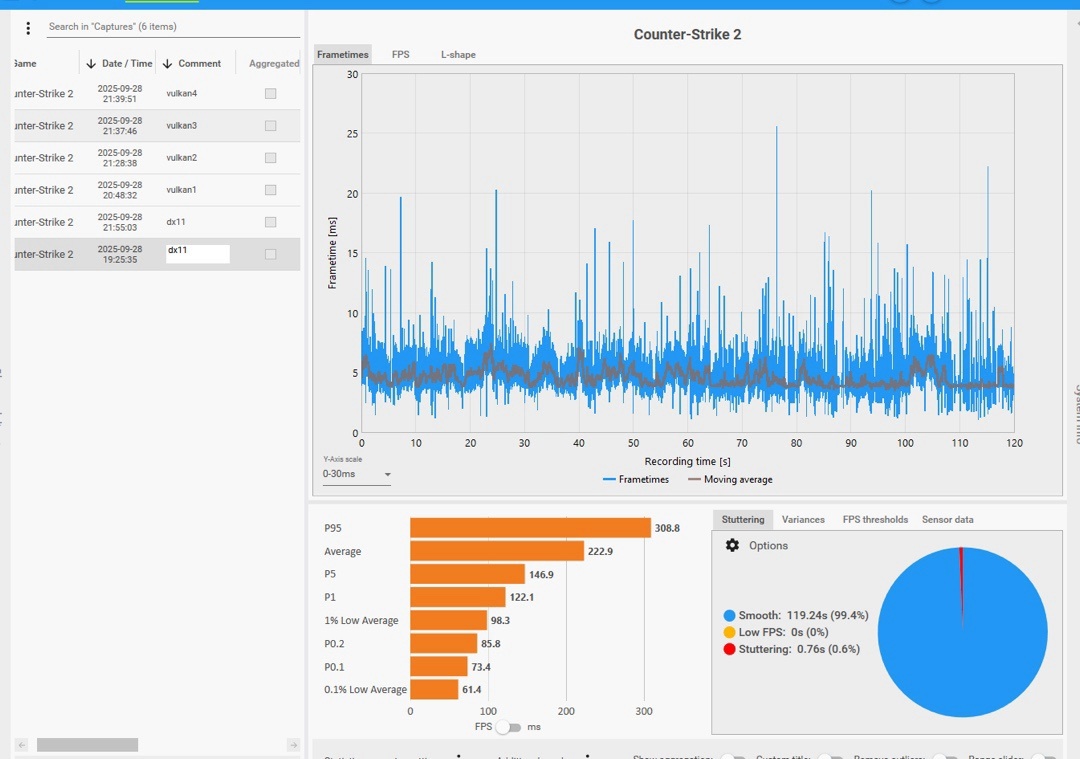The image size is (1080, 759).
Task: Open the Options gear in Stuttering panel
Action: point(732,546)
